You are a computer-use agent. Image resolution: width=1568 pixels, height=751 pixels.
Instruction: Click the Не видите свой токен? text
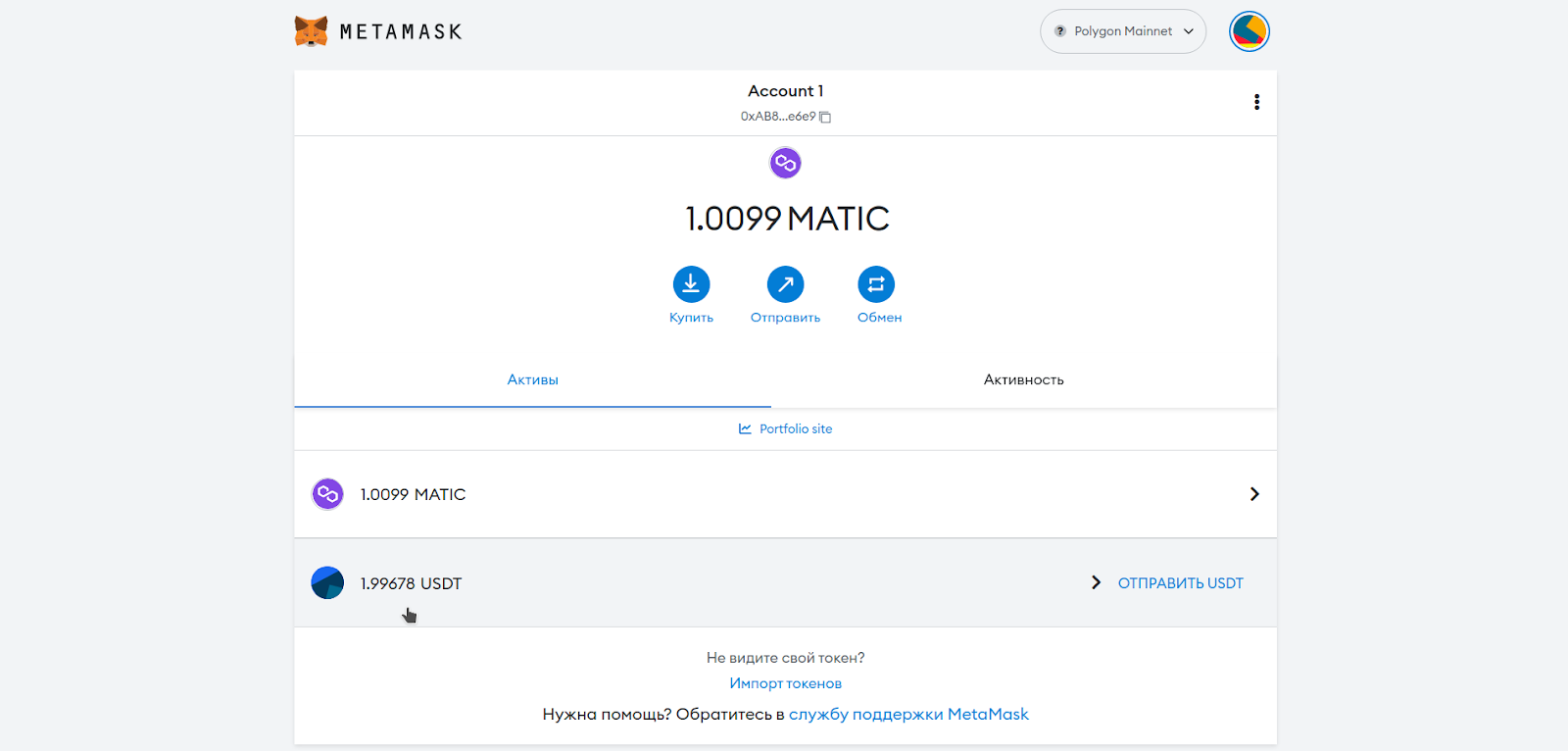pos(785,658)
